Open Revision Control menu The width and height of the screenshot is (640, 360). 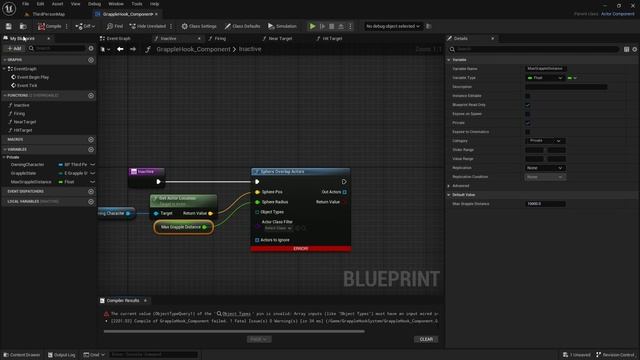(616, 355)
